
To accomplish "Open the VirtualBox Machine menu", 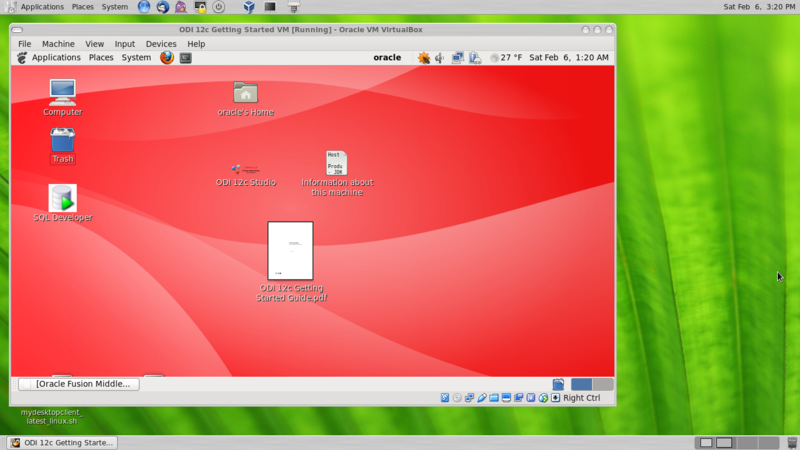I will pyautogui.click(x=58, y=44).
